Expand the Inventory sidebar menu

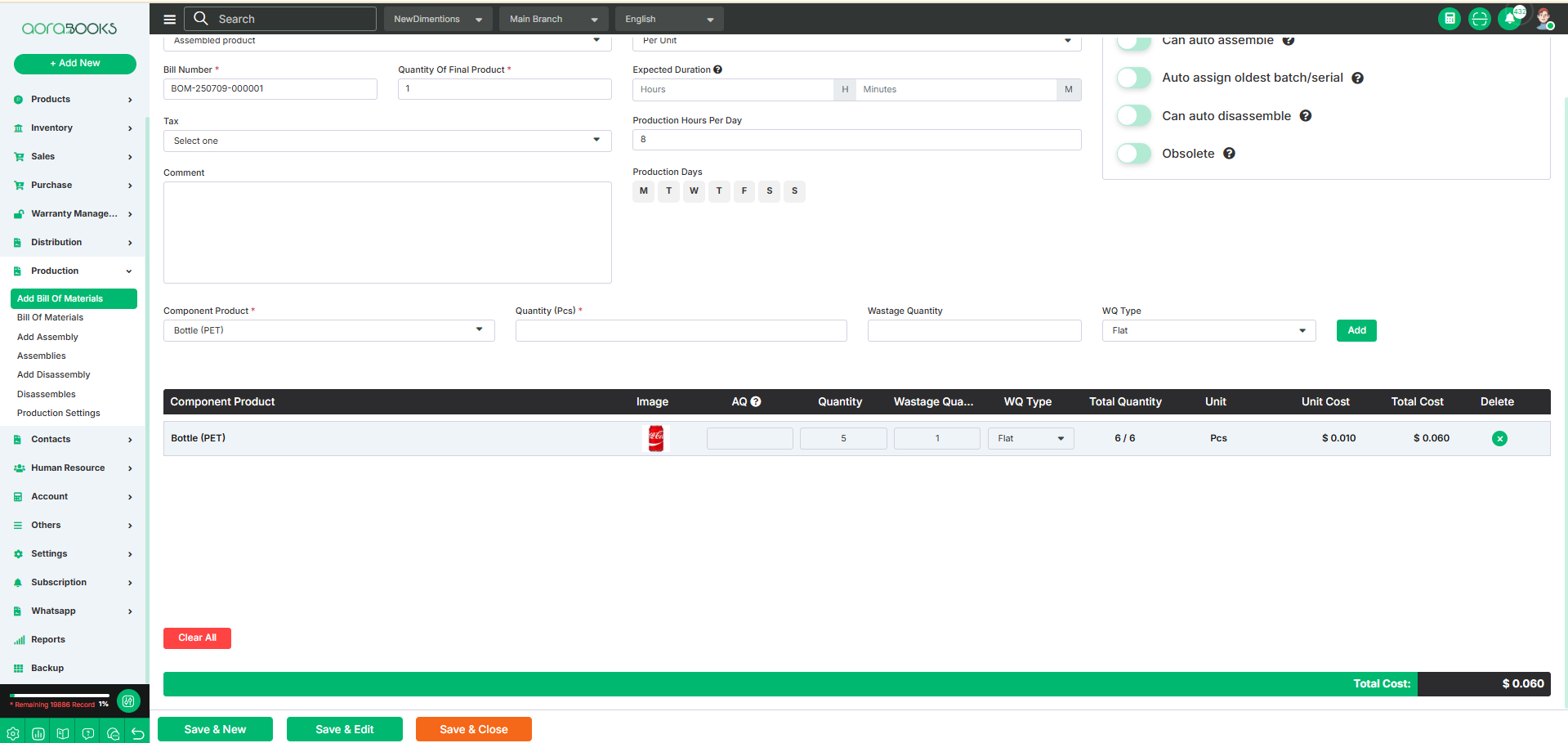tap(74, 128)
